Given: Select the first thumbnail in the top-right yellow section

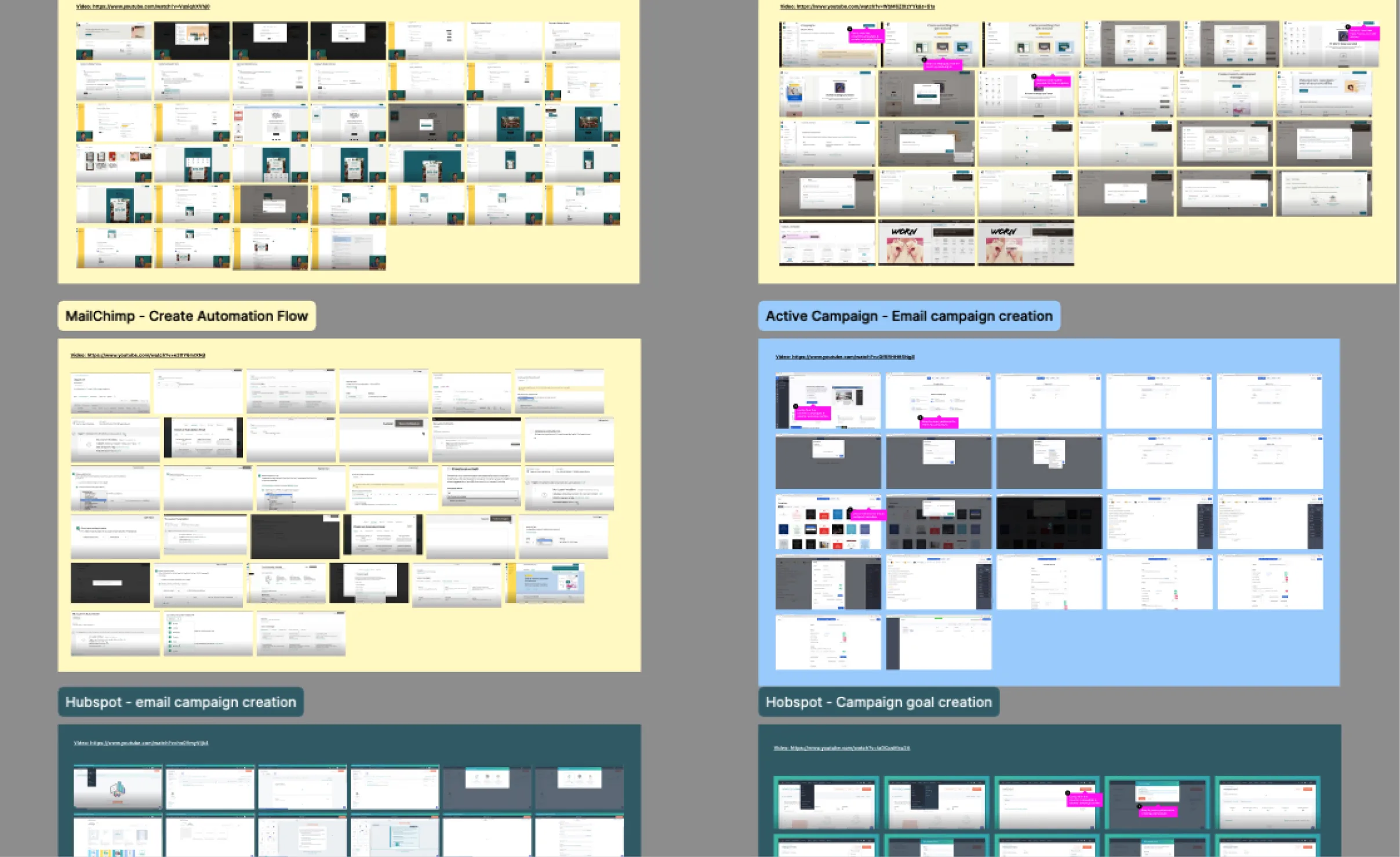Looking at the screenshot, I should (x=828, y=45).
